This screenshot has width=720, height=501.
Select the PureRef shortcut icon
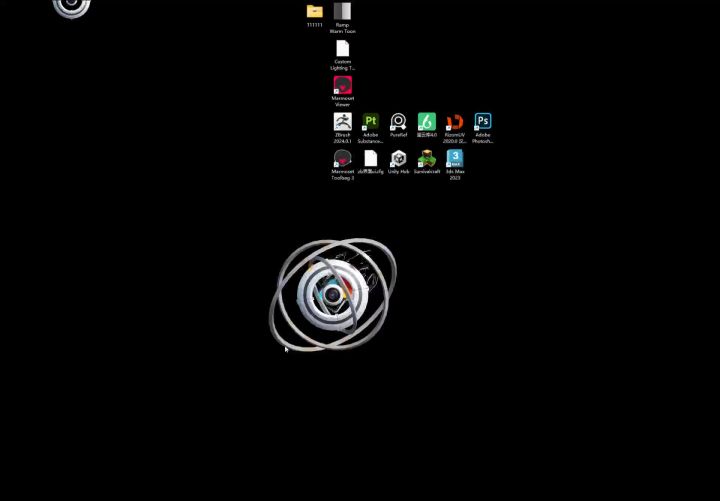point(399,122)
